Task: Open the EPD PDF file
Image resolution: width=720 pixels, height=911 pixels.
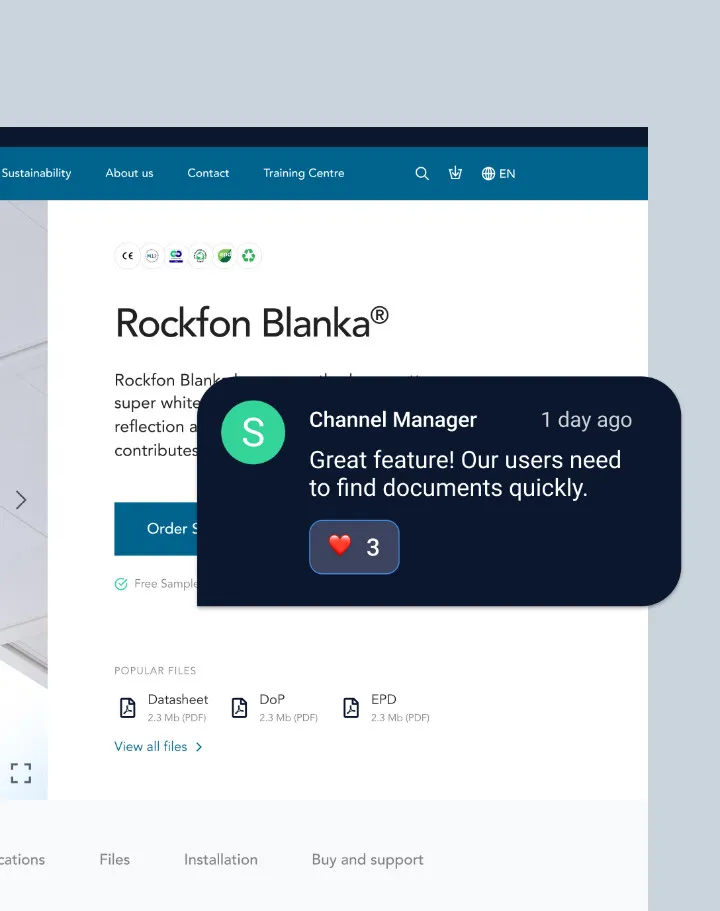Action: [x=386, y=708]
